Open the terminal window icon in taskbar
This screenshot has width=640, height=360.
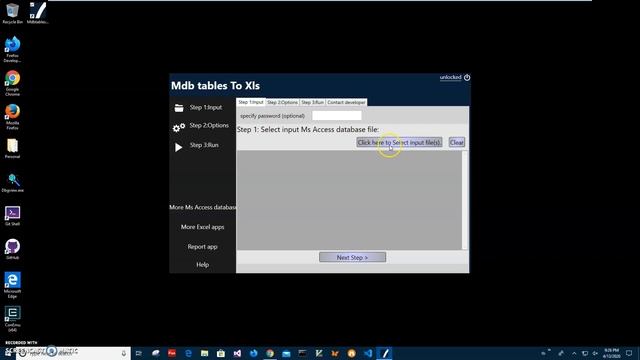point(302,353)
